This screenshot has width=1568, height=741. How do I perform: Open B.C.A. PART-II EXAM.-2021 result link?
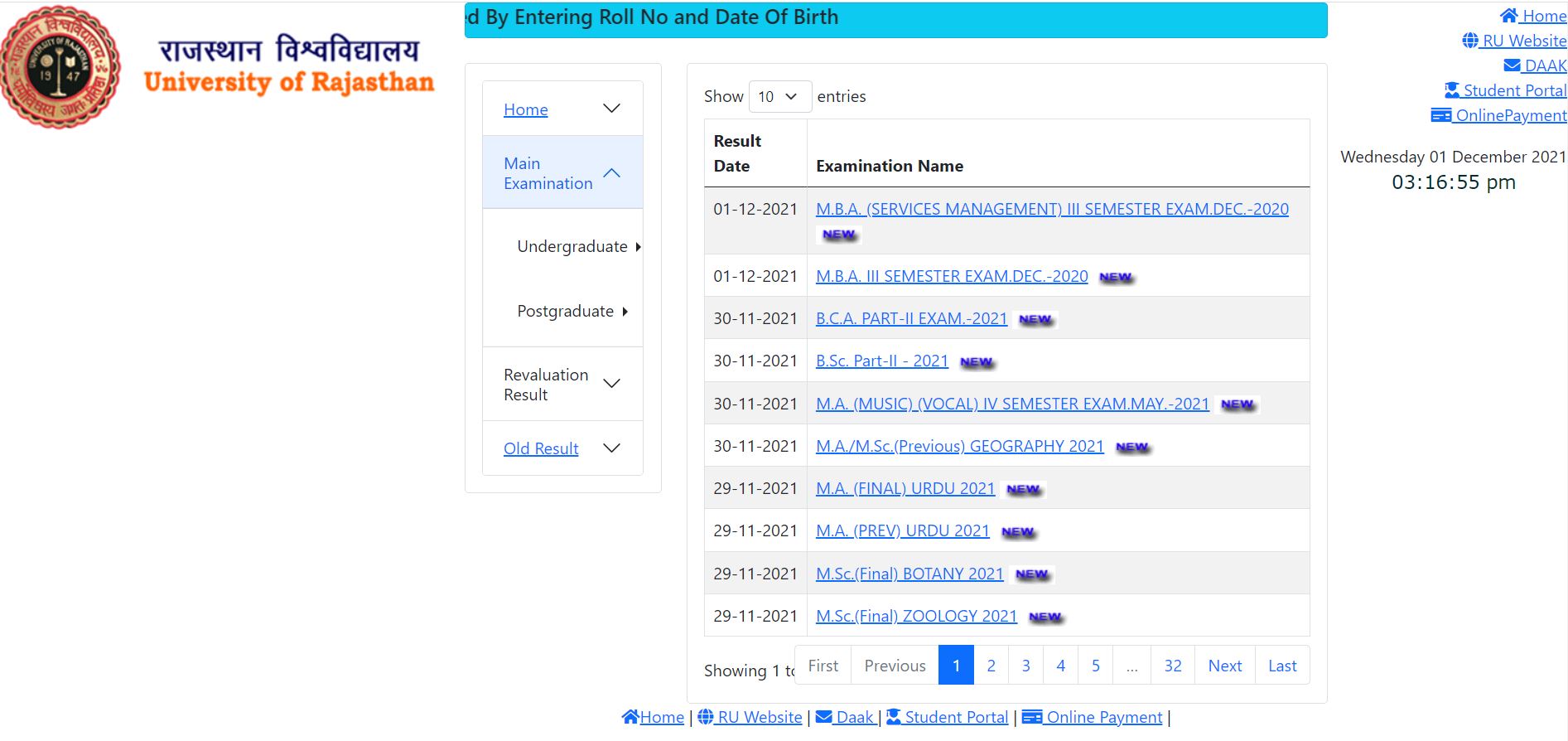click(x=911, y=318)
